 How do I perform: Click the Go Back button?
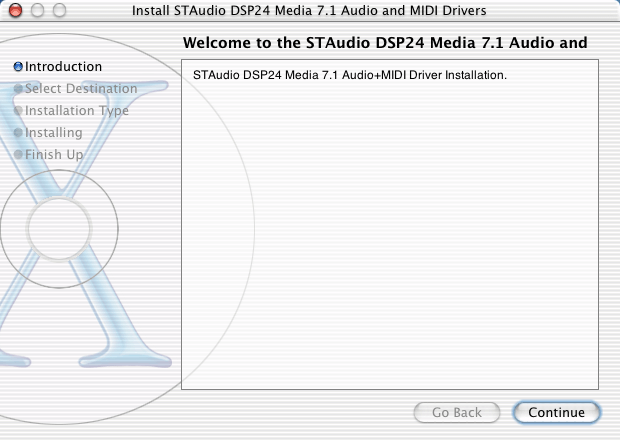pos(457,412)
